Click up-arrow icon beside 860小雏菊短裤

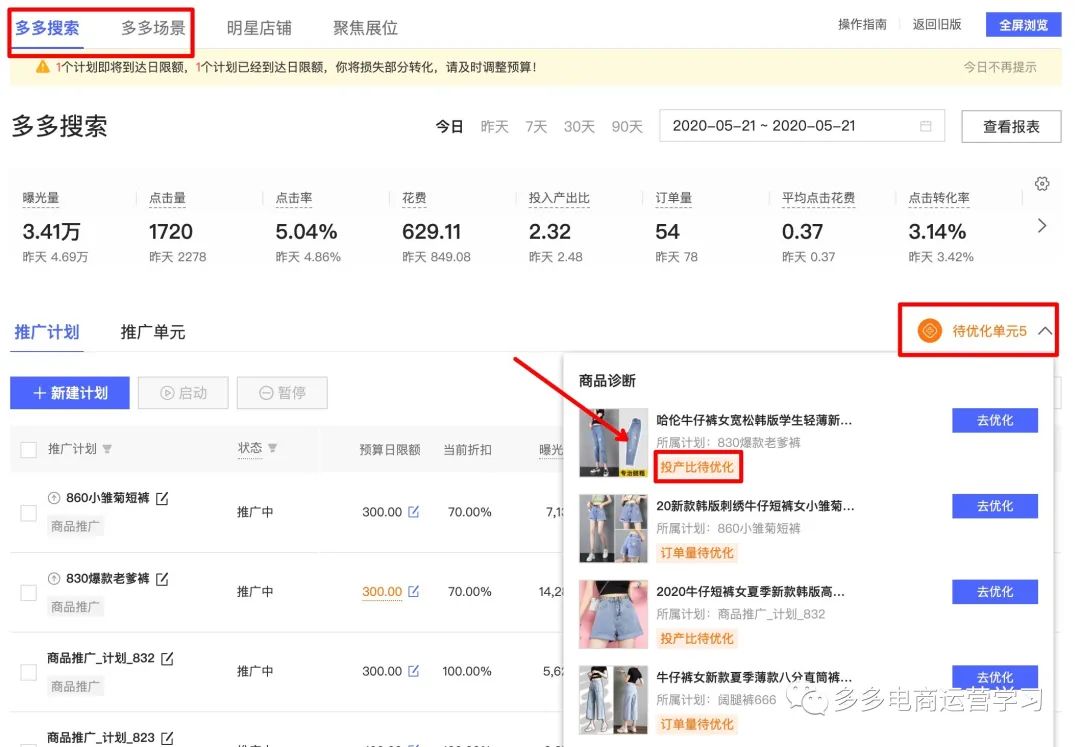(54, 498)
